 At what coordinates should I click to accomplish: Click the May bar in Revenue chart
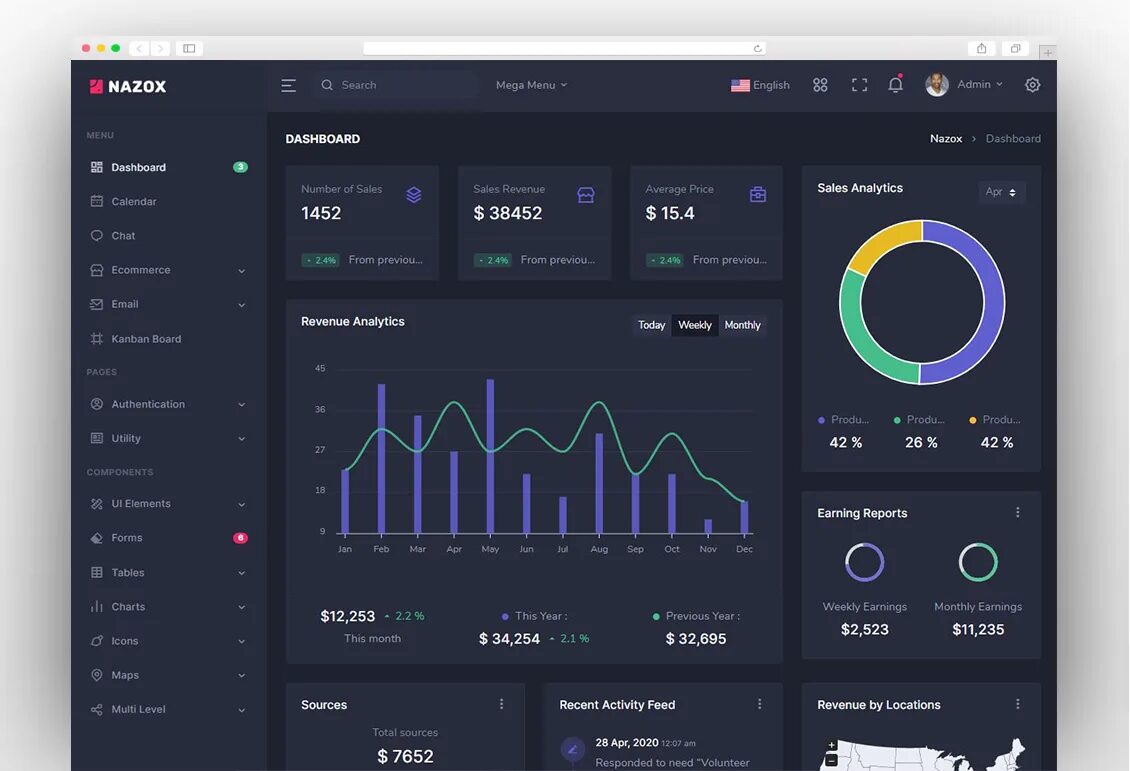coord(490,457)
